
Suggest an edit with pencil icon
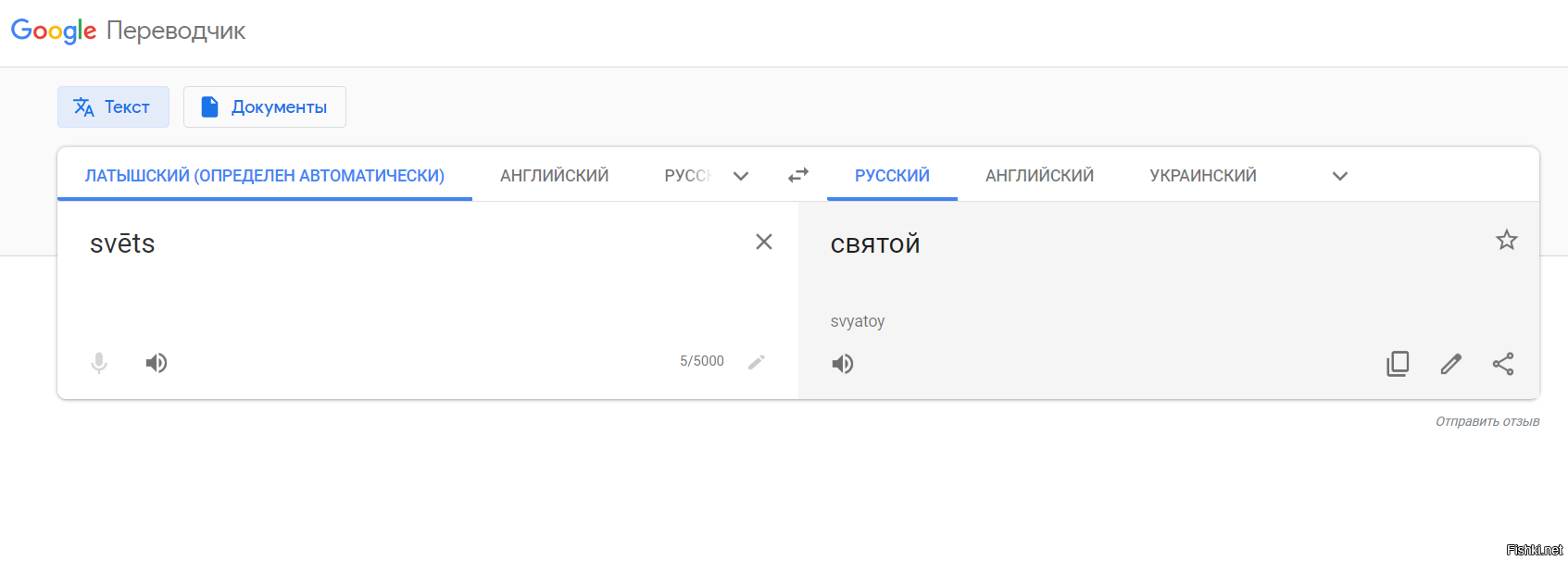pos(1451,364)
